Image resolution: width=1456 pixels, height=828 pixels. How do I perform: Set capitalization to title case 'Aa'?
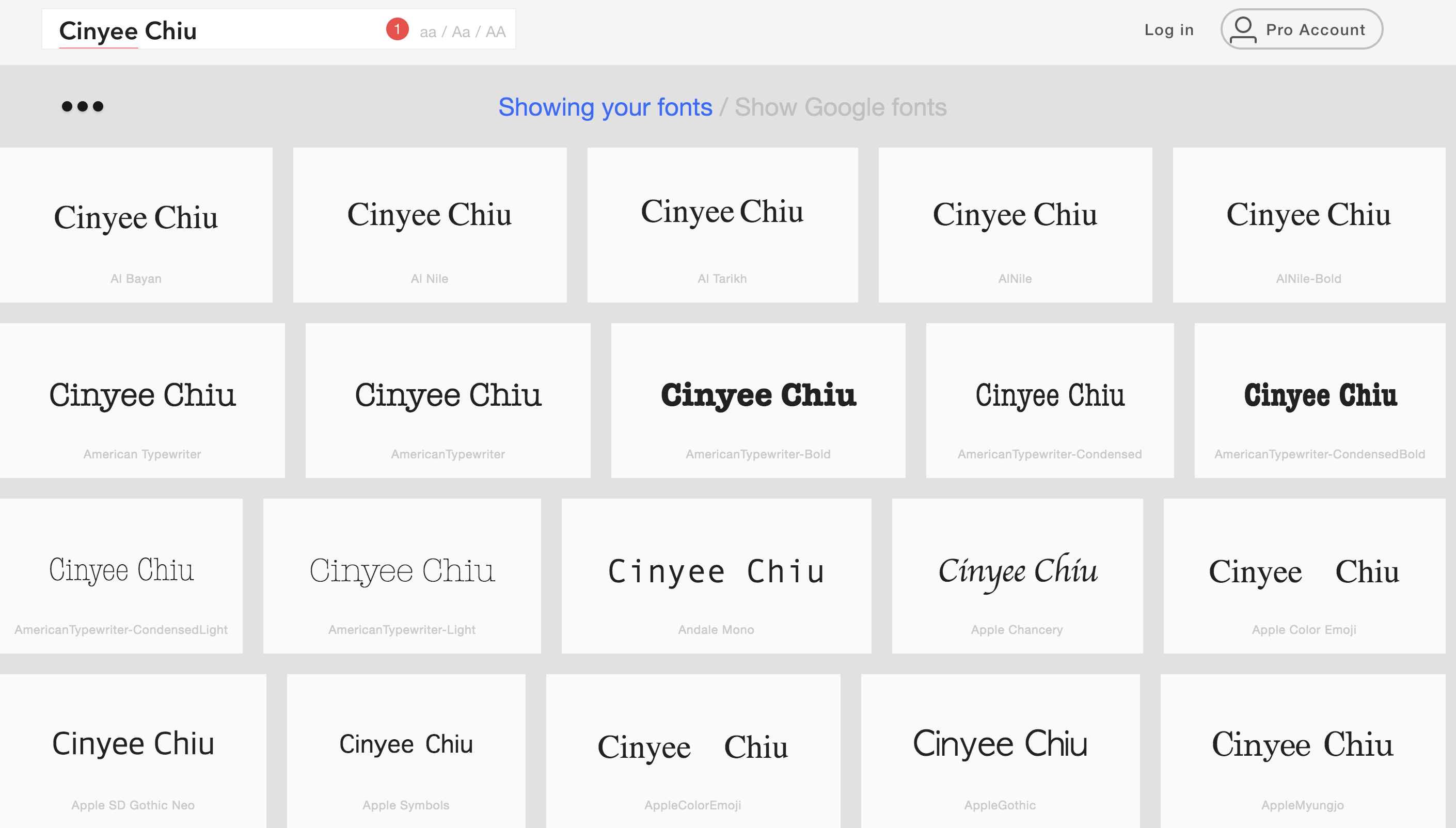pos(461,32)
